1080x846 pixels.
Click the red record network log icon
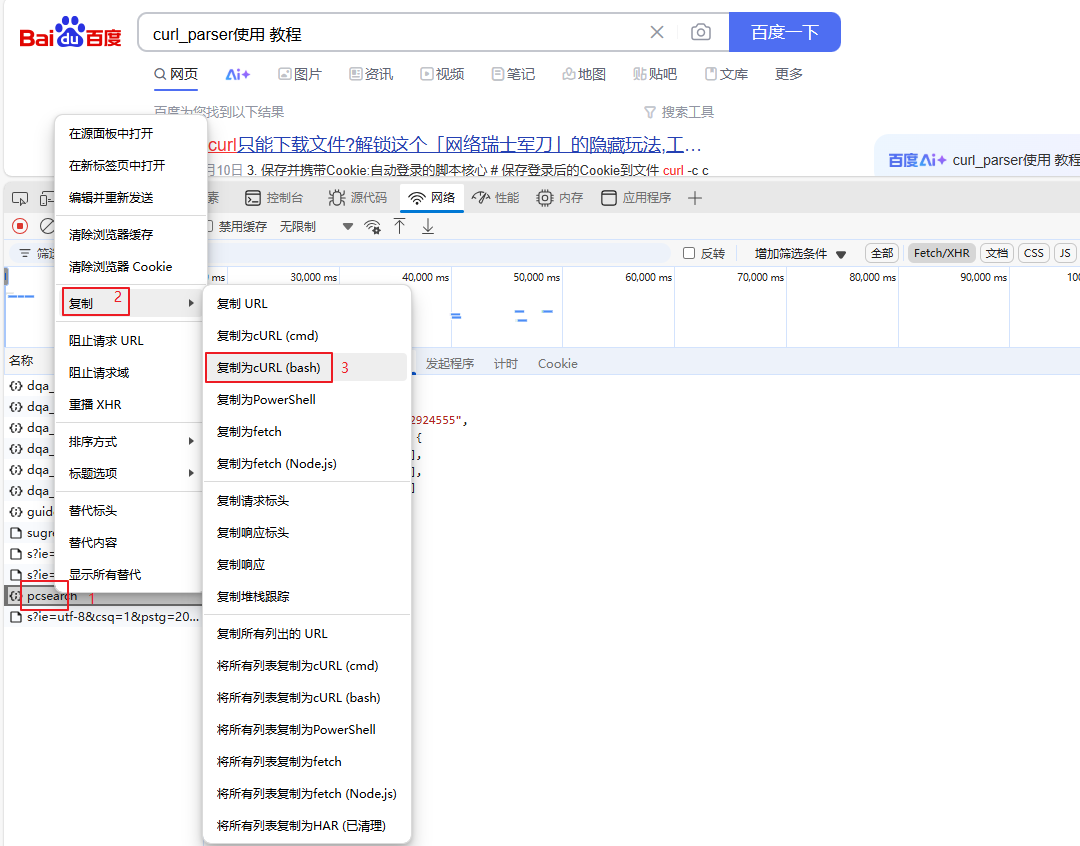point(20,226)
